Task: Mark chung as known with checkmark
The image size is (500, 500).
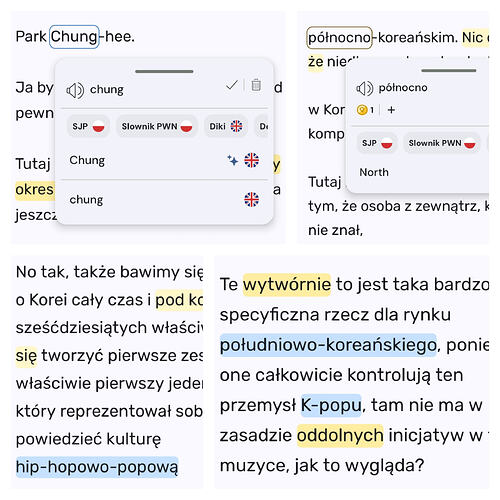Action: [232, 85]
